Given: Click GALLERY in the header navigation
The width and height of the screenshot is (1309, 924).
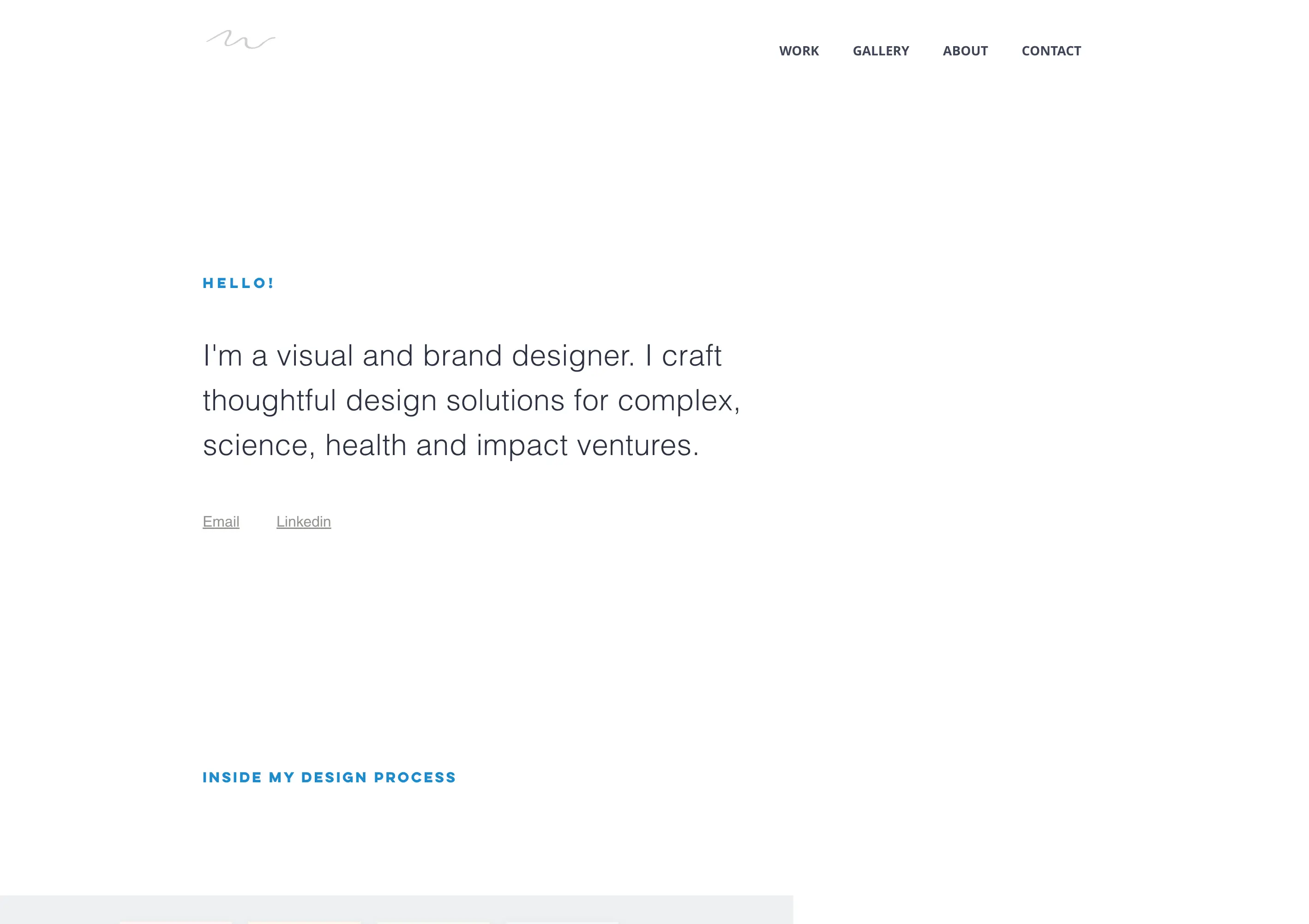Looking at the screenshot, I should [882, 51].
